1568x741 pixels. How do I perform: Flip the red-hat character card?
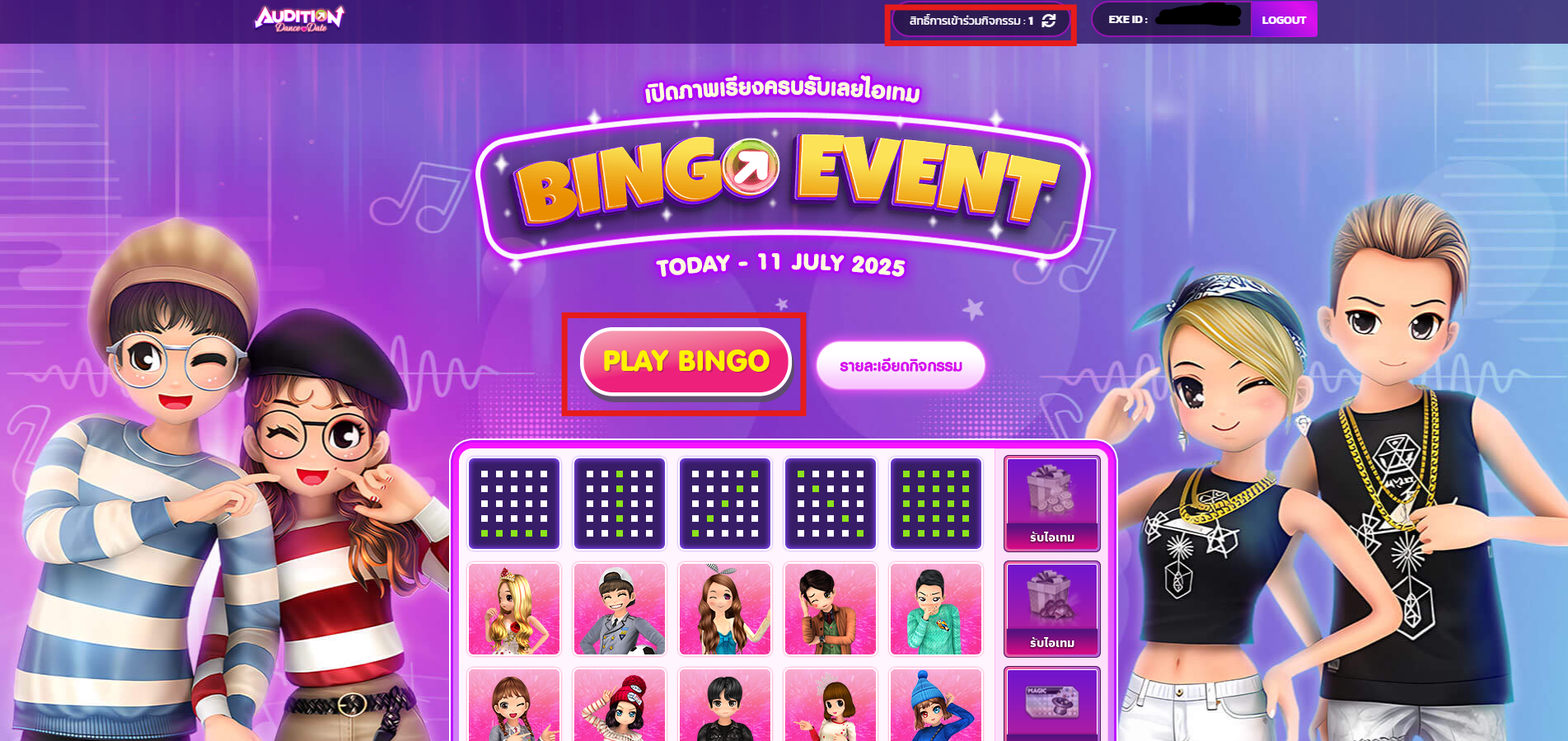coord(620,705)
